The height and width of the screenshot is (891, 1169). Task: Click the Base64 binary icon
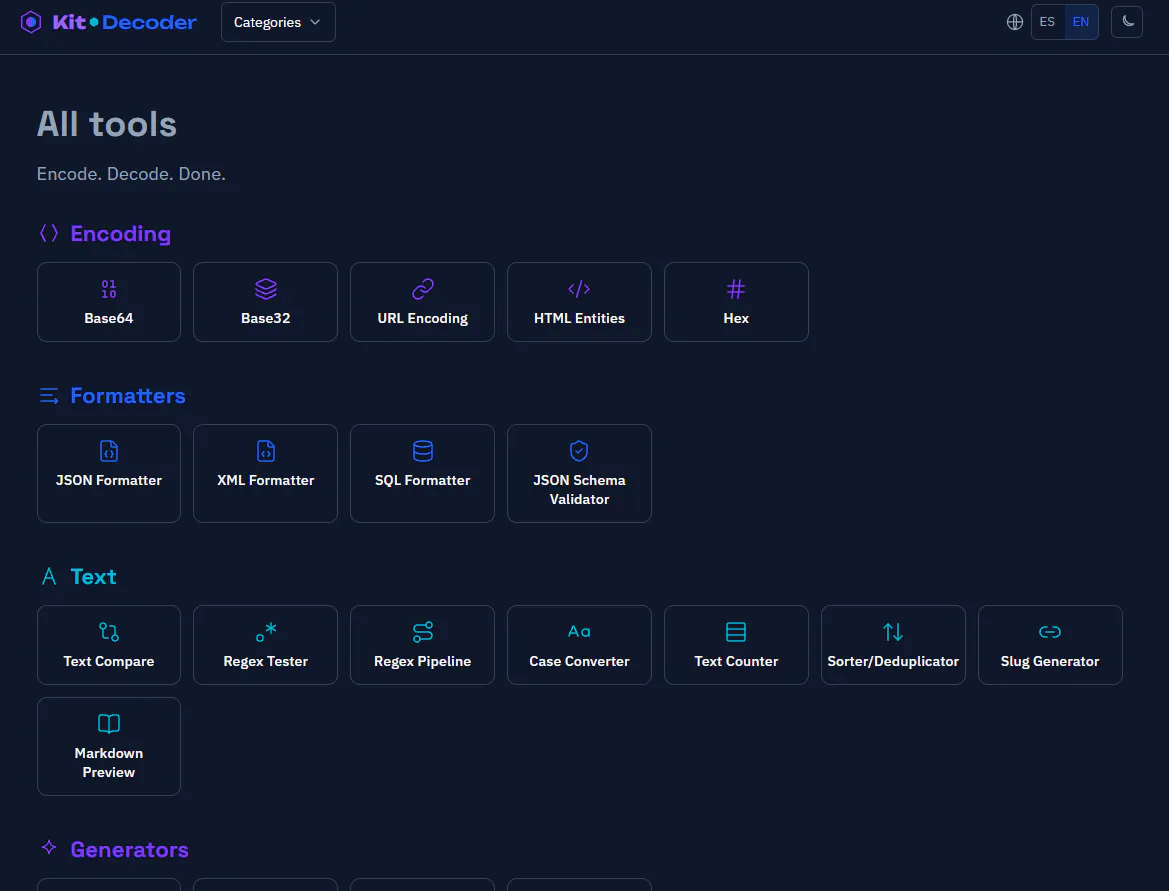109,289
